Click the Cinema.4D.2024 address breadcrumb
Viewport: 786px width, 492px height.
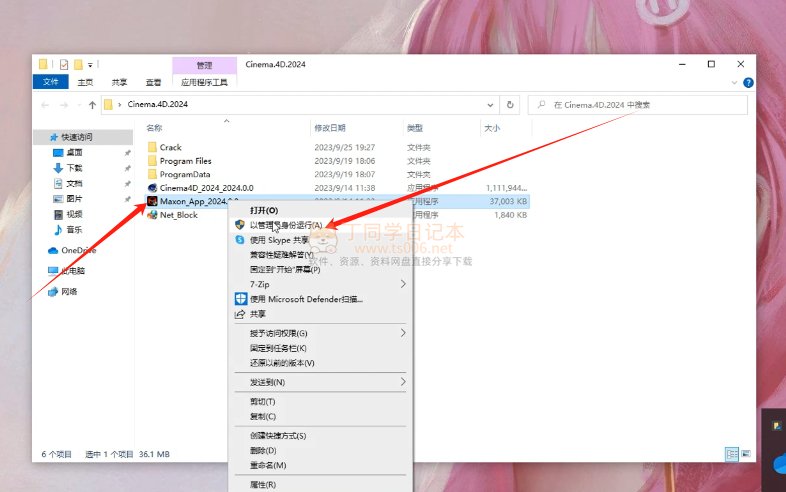(157, 104)
